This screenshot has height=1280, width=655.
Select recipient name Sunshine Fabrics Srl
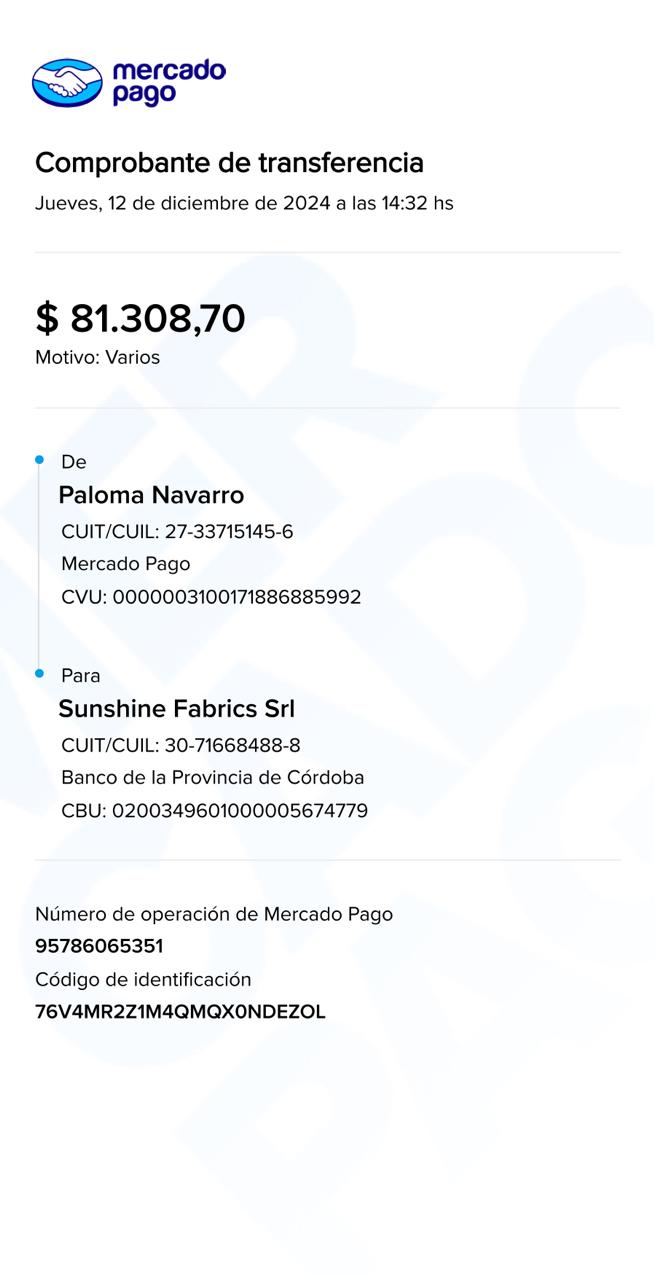pos(177,709)
